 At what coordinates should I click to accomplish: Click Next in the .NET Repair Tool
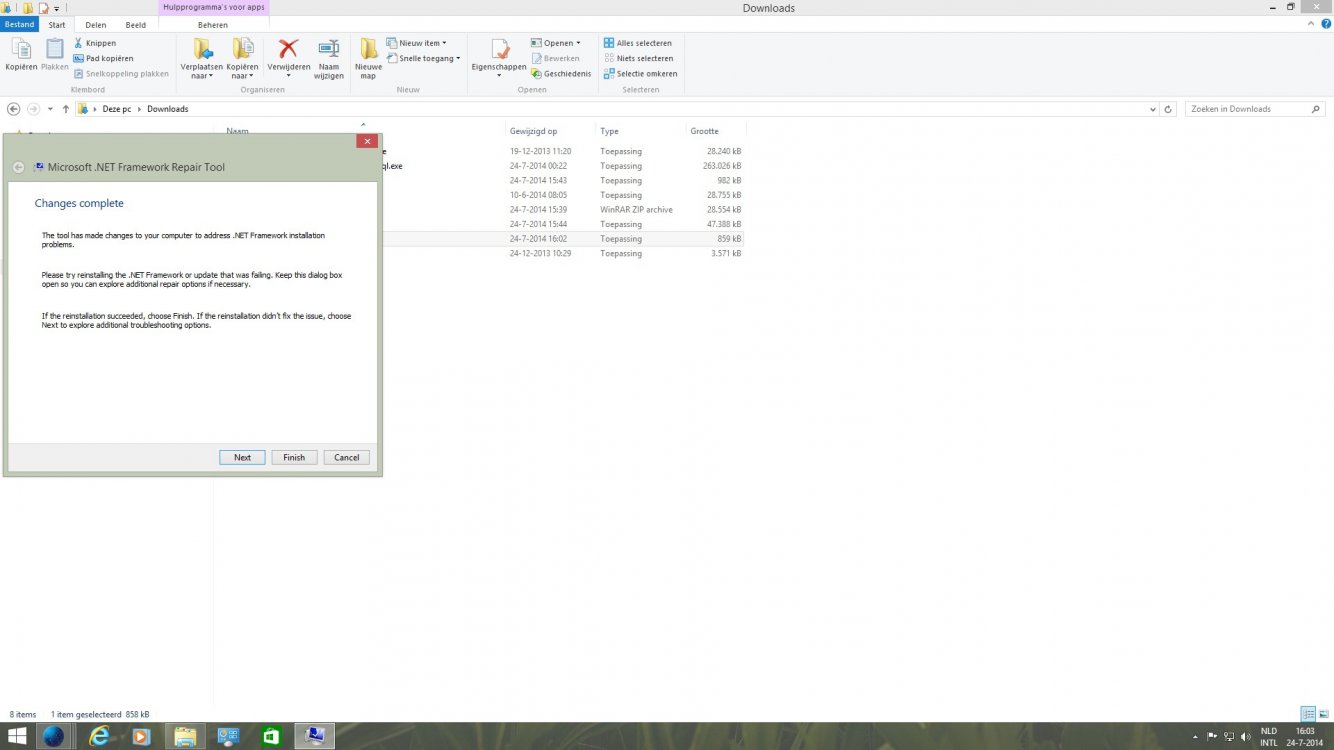pyautogui.click(x=242, y=457)
